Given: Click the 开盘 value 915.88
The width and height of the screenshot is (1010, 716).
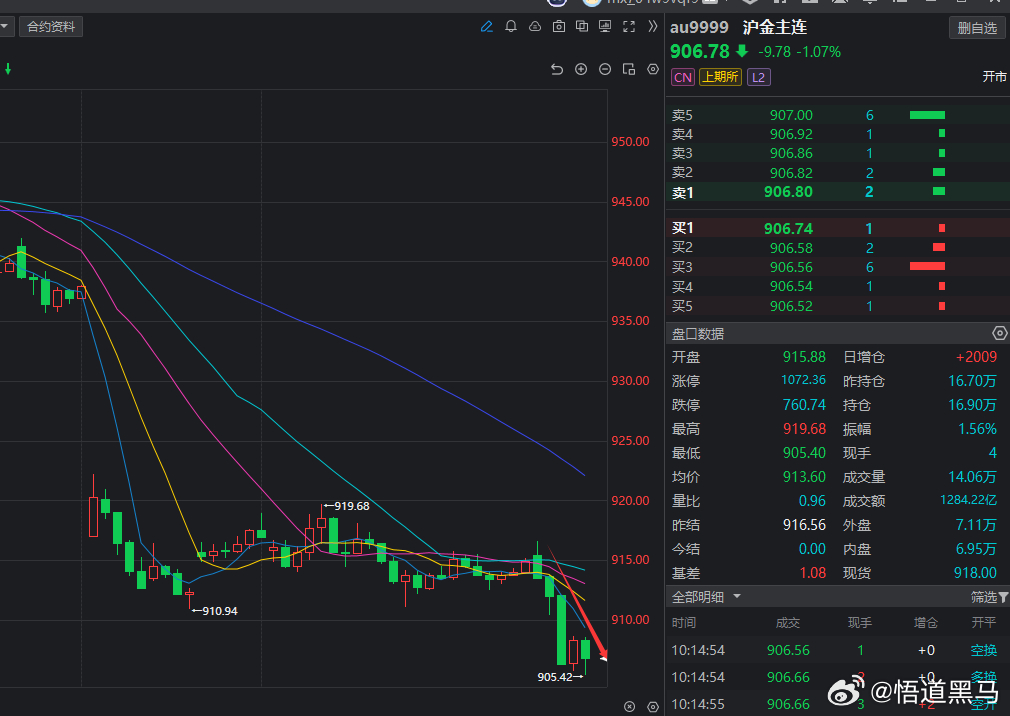Looking at the screenshot, I should [804, 357].
